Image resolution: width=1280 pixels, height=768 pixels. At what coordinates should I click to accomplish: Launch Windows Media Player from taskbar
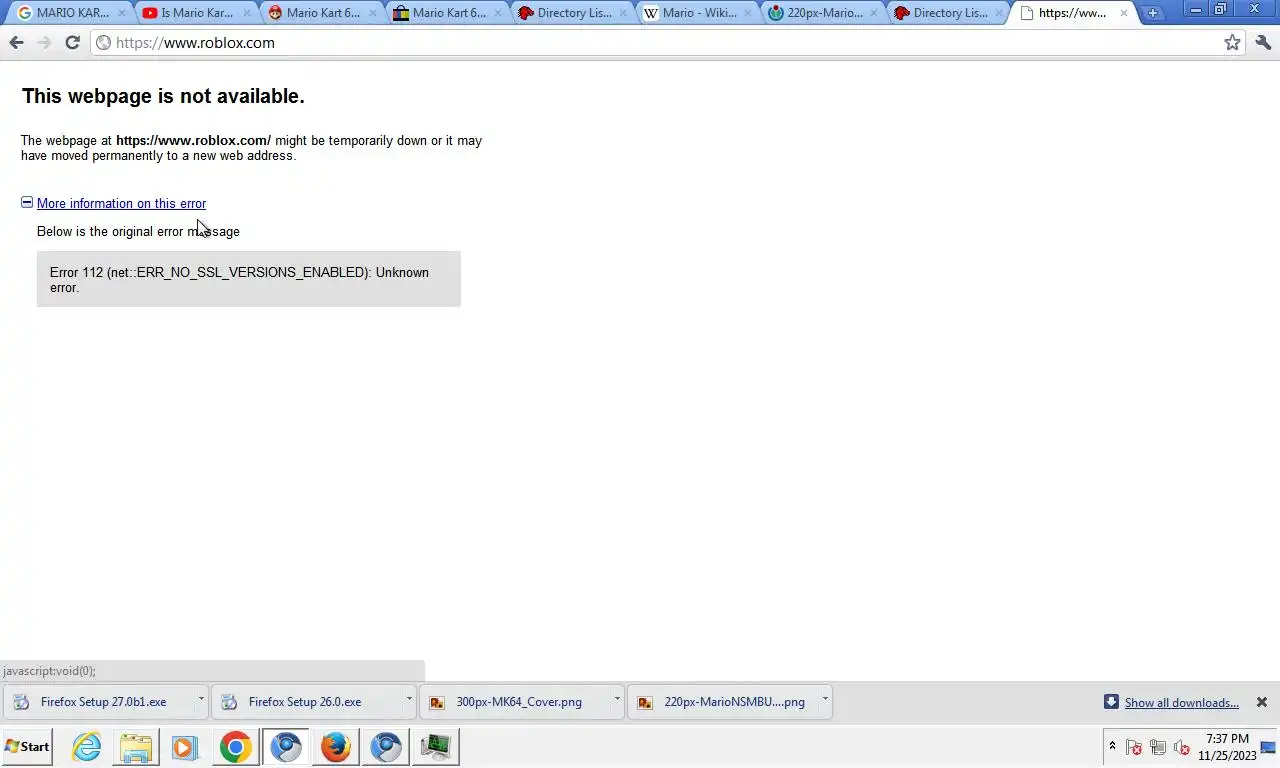pos(185,746)
